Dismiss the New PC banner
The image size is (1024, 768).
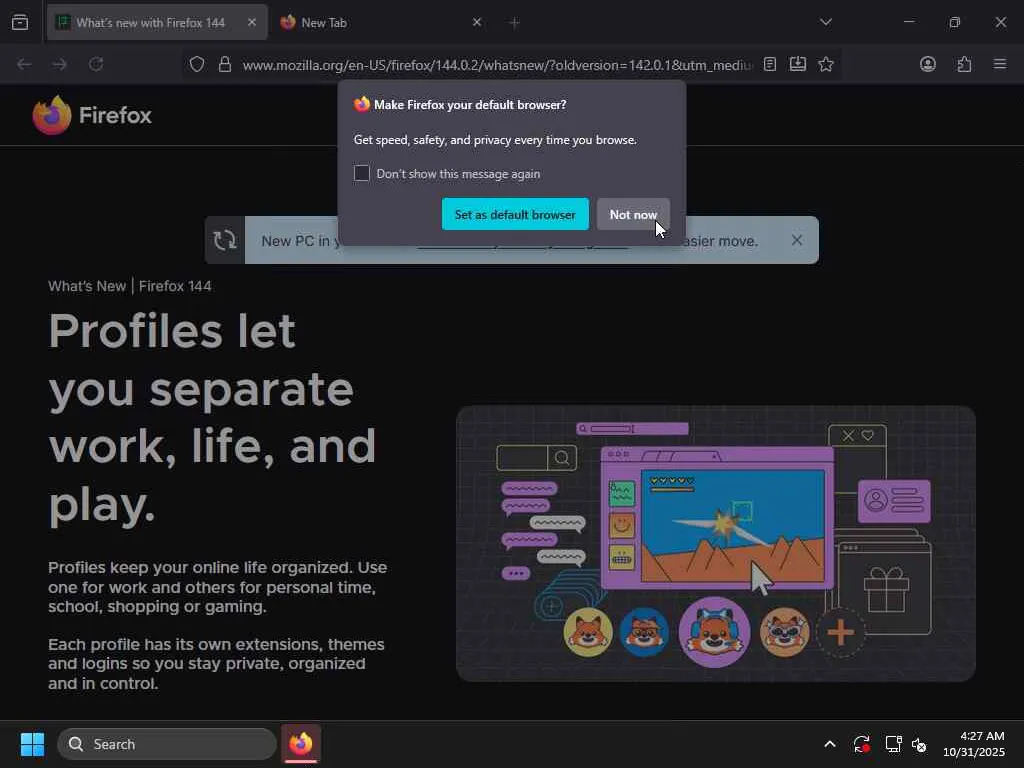click(x=796, y=240)
